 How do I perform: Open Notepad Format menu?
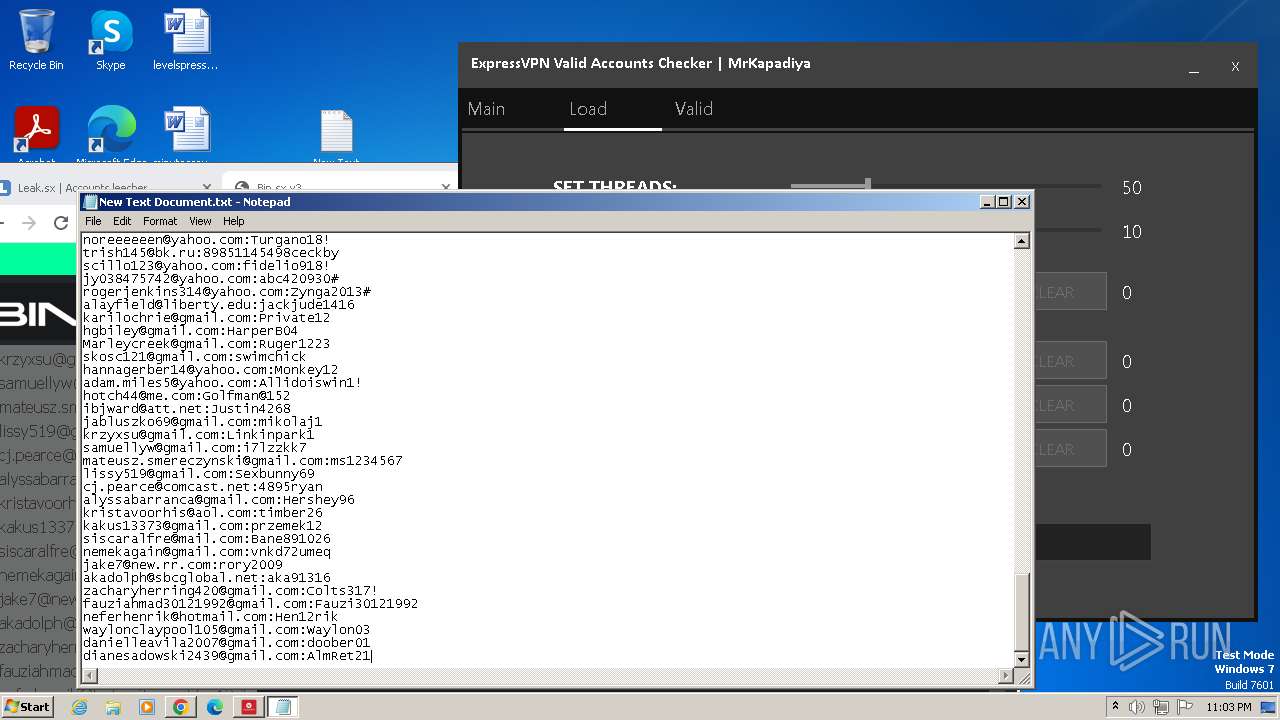click(x=160, y=221)
